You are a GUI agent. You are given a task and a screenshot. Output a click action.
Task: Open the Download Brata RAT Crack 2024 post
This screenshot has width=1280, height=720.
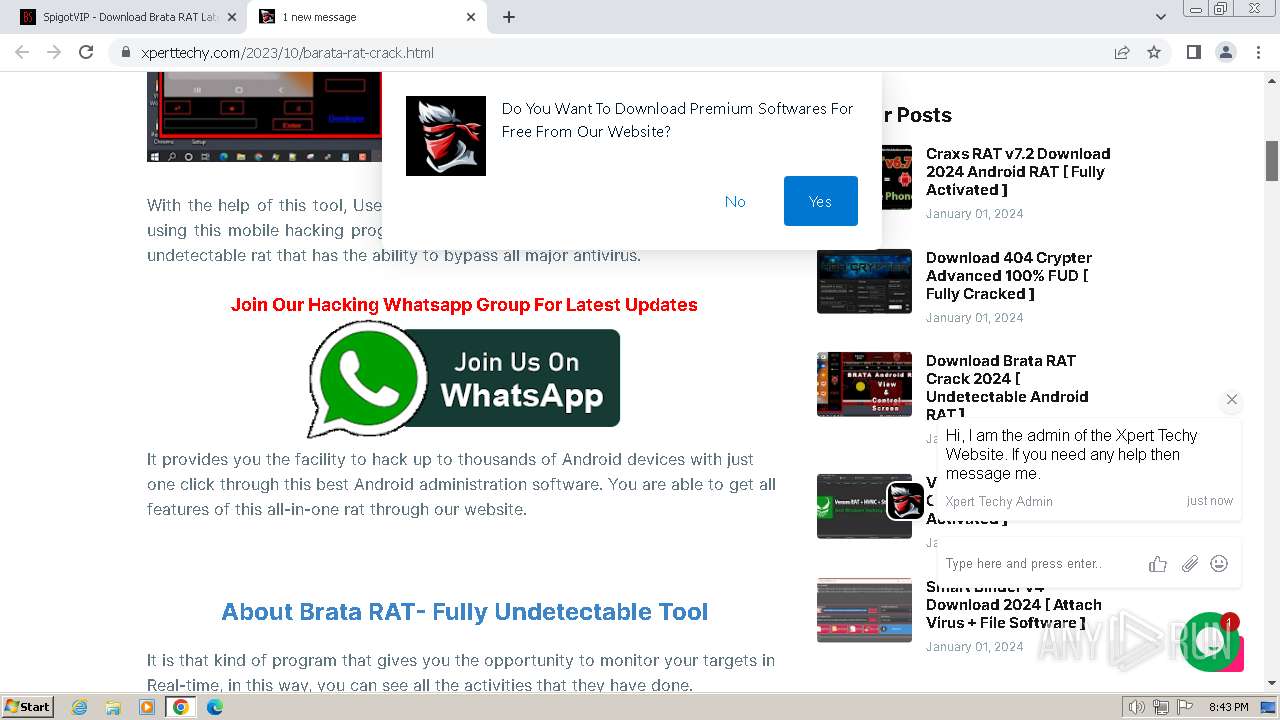pyautogui.click(x=1007, y=387)
